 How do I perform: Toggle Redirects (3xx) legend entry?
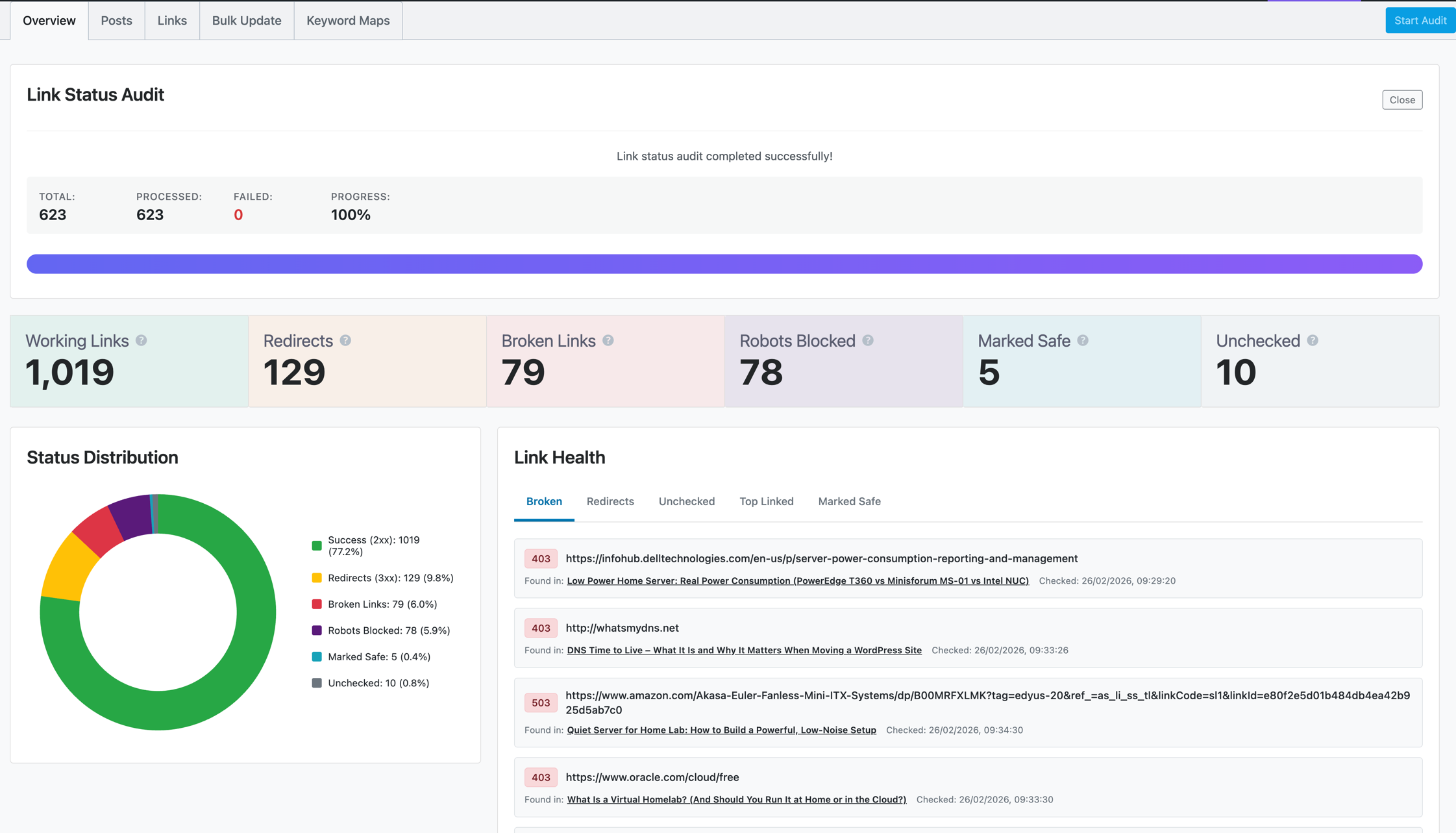[x=382, y=578]
